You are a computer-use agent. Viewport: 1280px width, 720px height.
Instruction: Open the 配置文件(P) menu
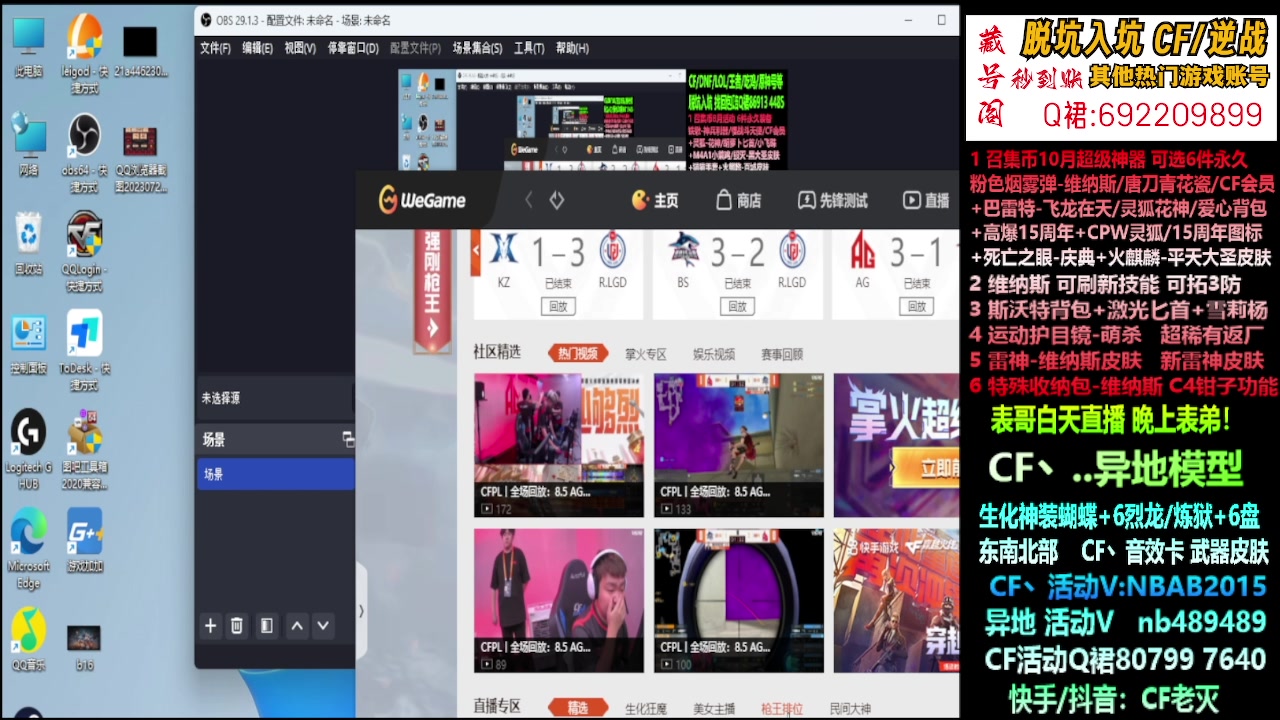415,48
